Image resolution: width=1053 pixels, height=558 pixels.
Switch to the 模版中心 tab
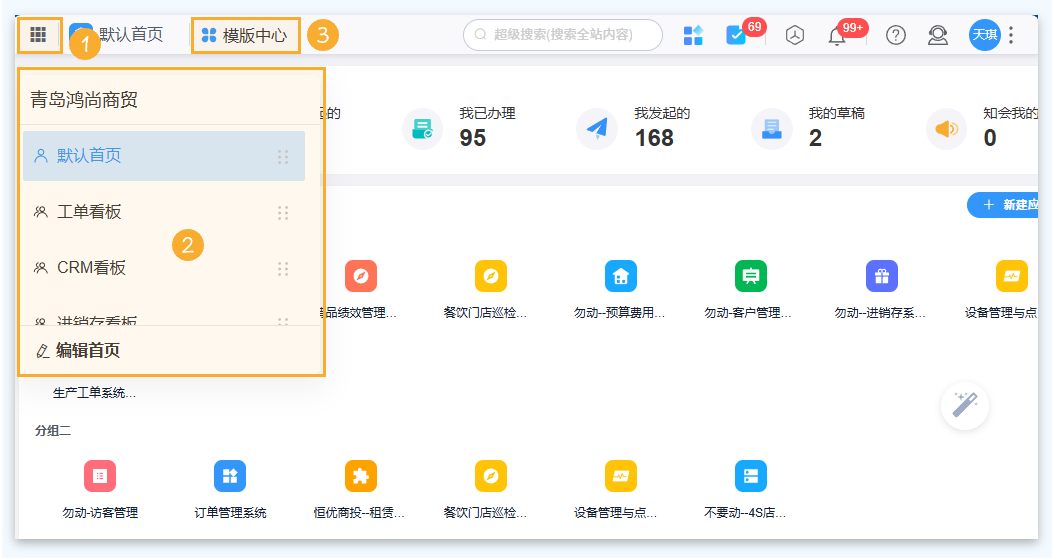tap(245, 36)
